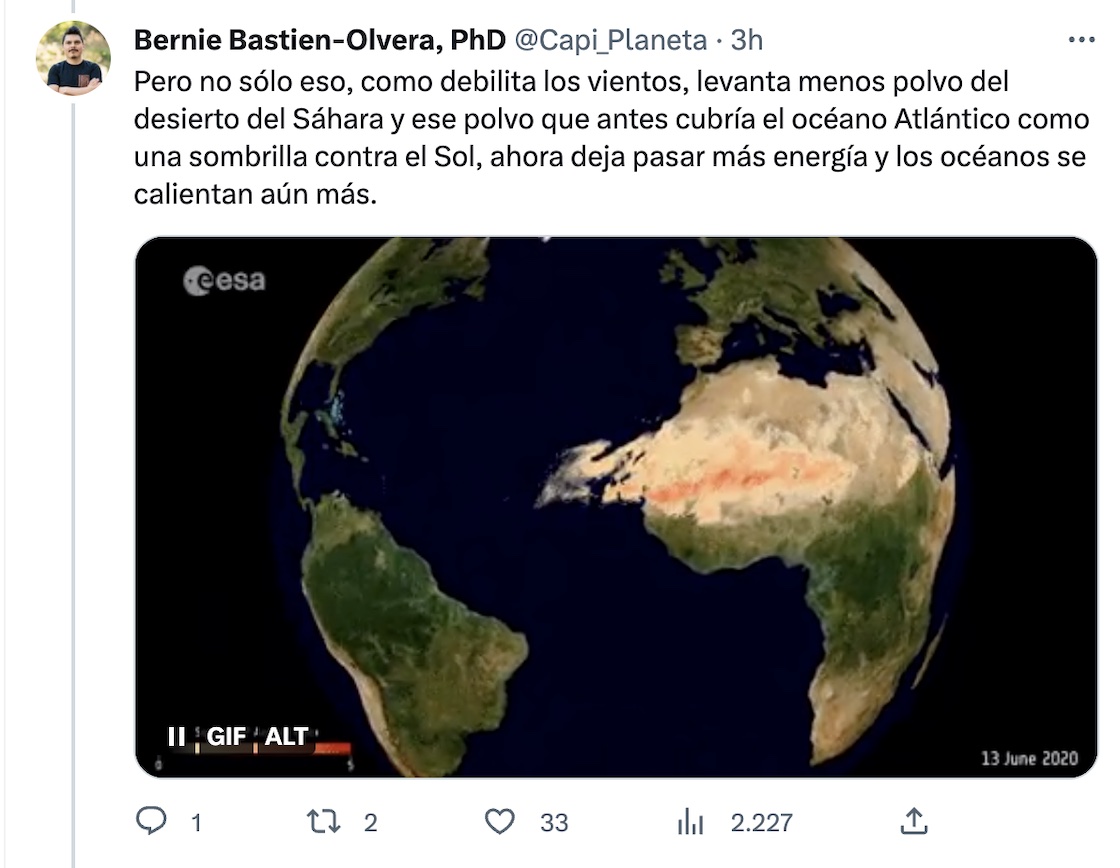
Task: Like the tweet with the heart icon
Action: tap(499, 822)
